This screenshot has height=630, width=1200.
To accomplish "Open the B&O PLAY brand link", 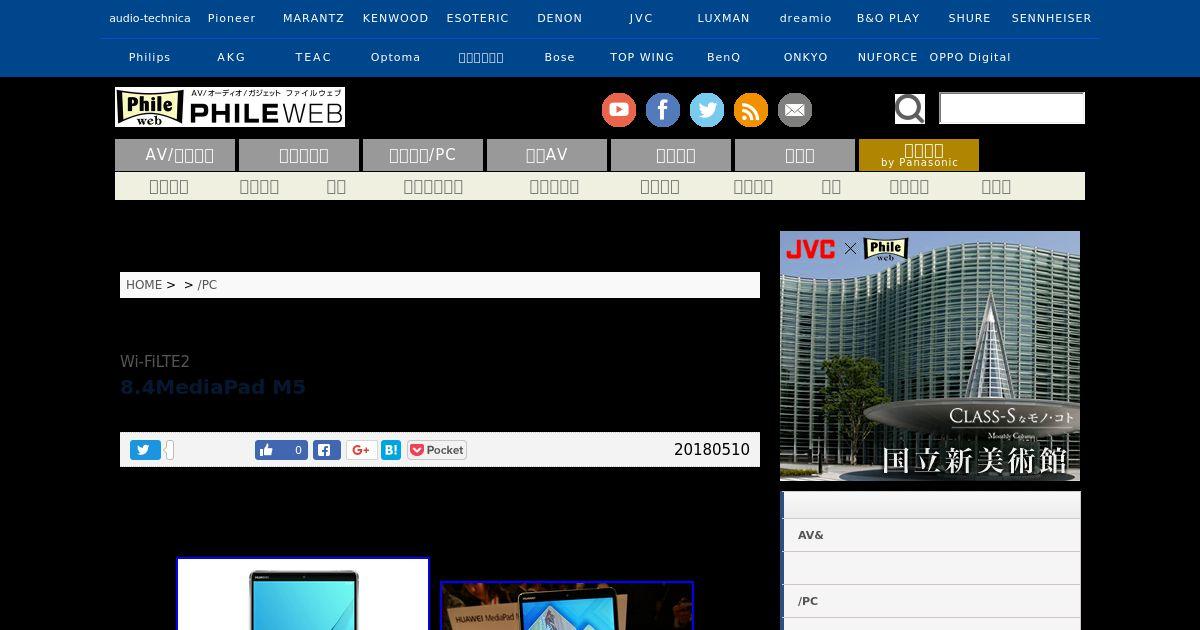I will pos(888,18).
